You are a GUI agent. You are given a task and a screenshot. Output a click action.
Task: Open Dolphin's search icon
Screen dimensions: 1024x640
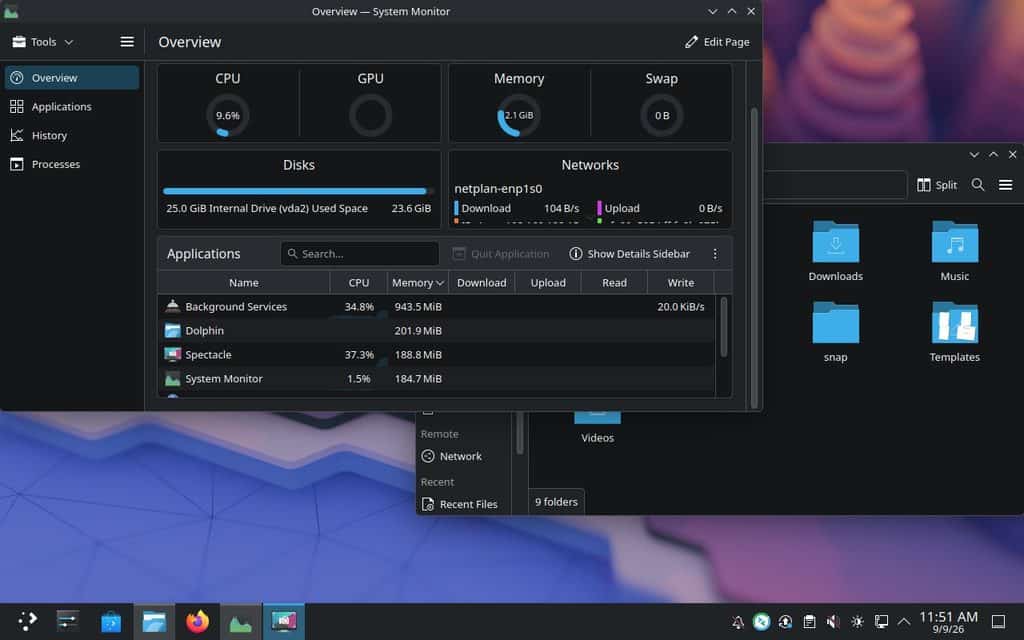click(978, 185)
